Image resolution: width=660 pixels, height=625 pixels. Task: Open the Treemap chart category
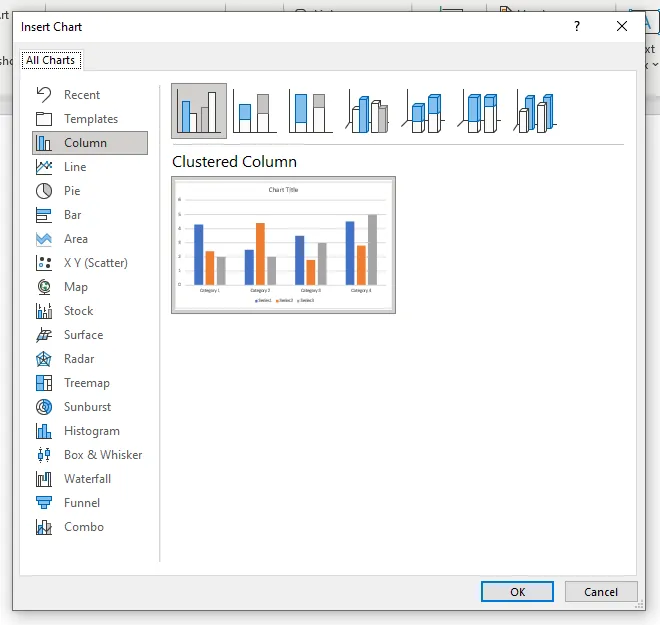(x=87, y=383)
